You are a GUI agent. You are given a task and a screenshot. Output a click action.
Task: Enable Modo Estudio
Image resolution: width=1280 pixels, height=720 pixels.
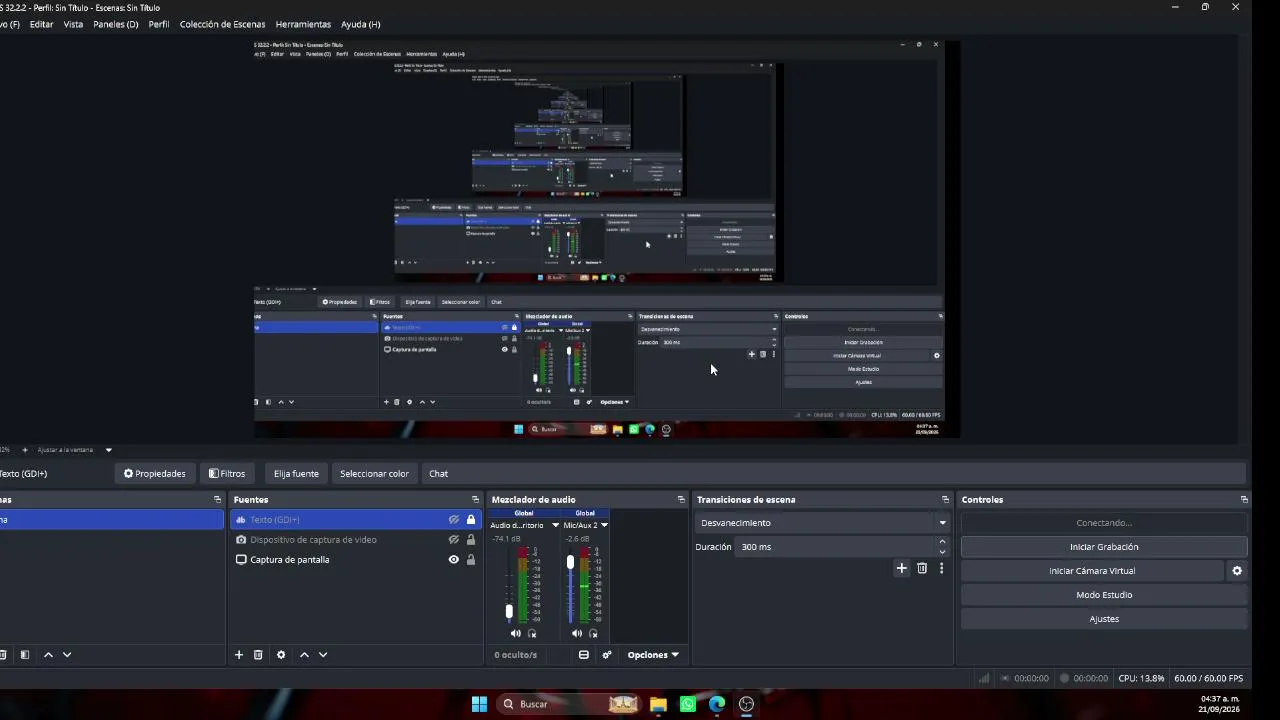pyautogui.click(x=1104, y=595)
